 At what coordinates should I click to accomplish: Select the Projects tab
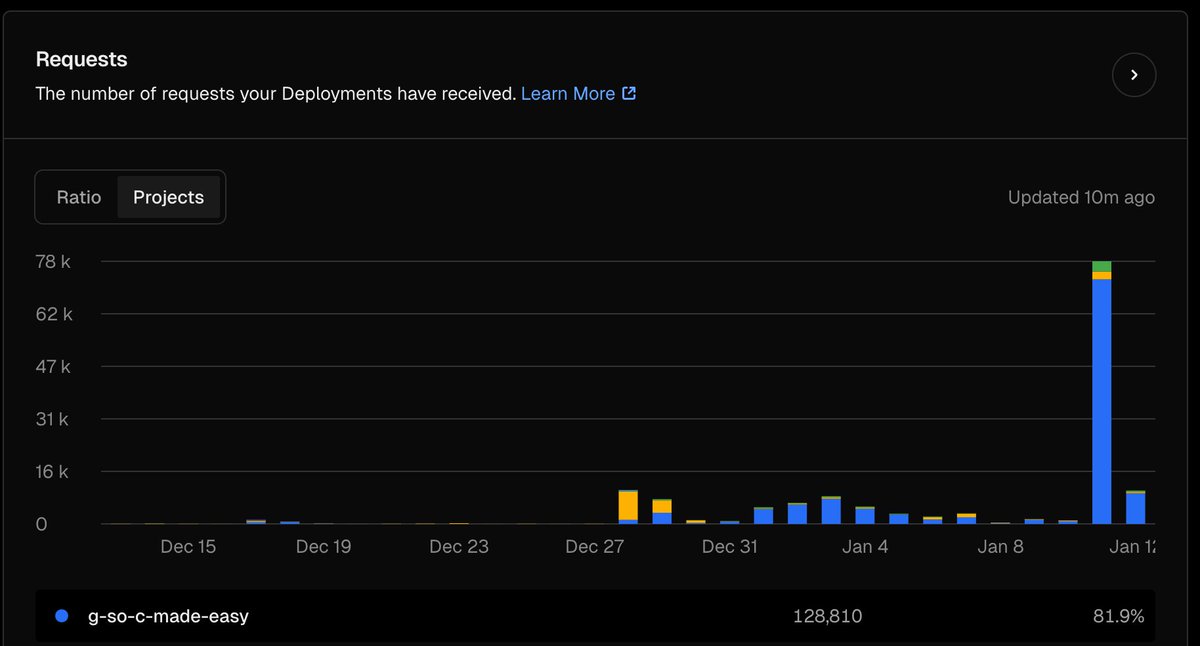coord(168,197)
